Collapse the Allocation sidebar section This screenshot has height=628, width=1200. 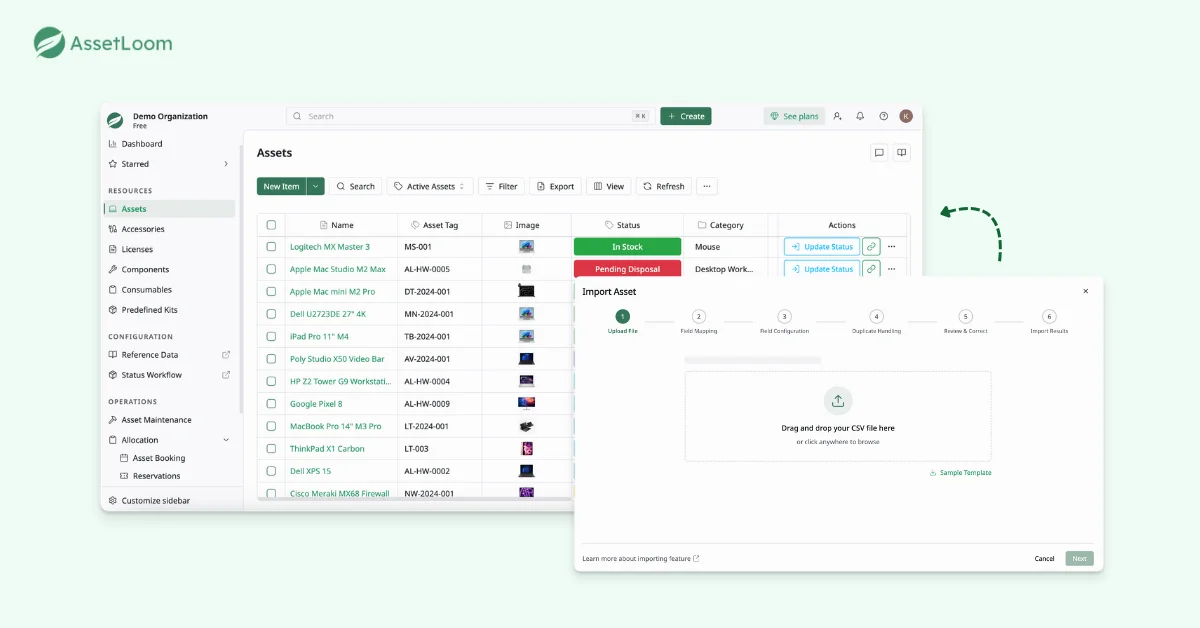click(x=225, y=440)
